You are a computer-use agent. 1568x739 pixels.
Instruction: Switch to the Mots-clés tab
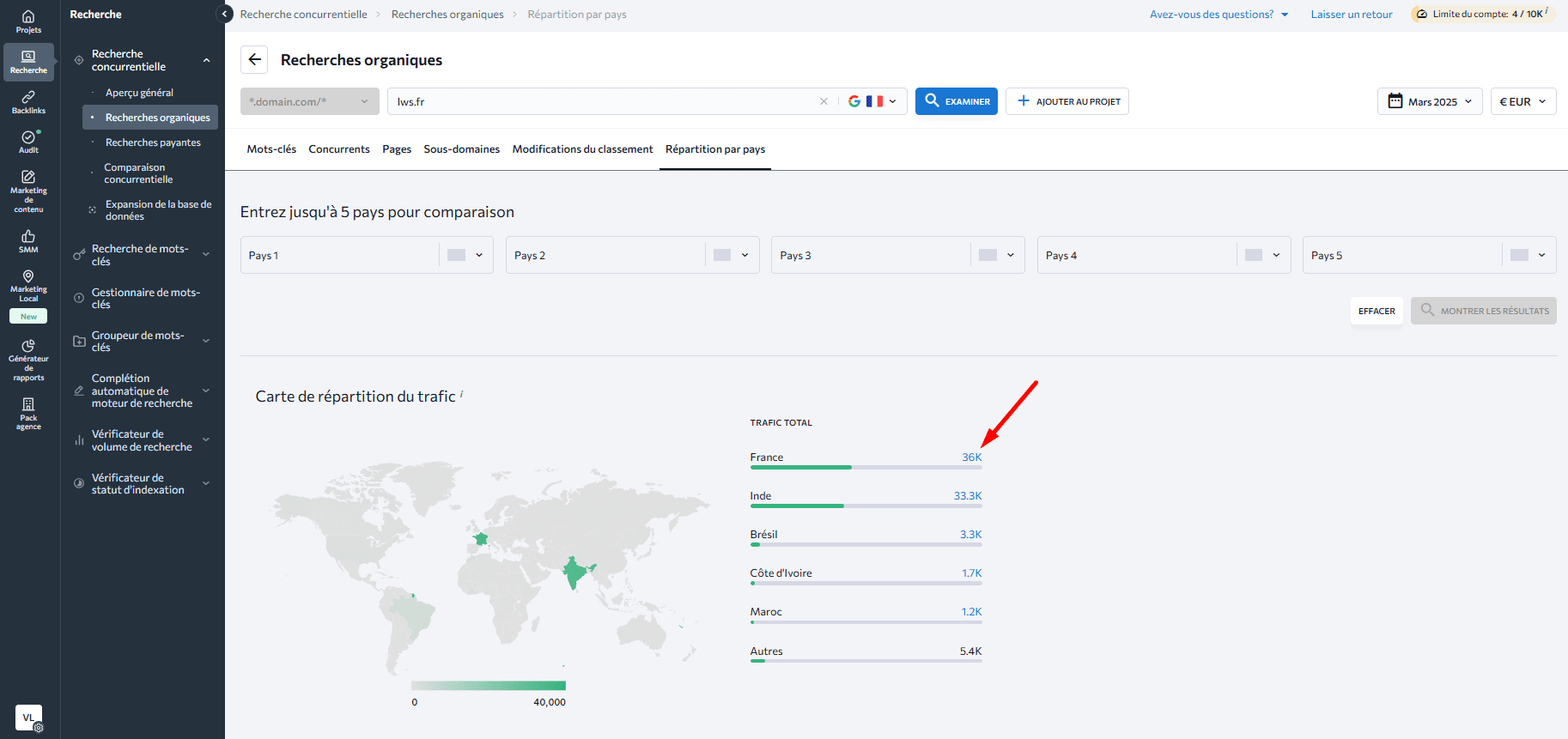tap(271, 149)
